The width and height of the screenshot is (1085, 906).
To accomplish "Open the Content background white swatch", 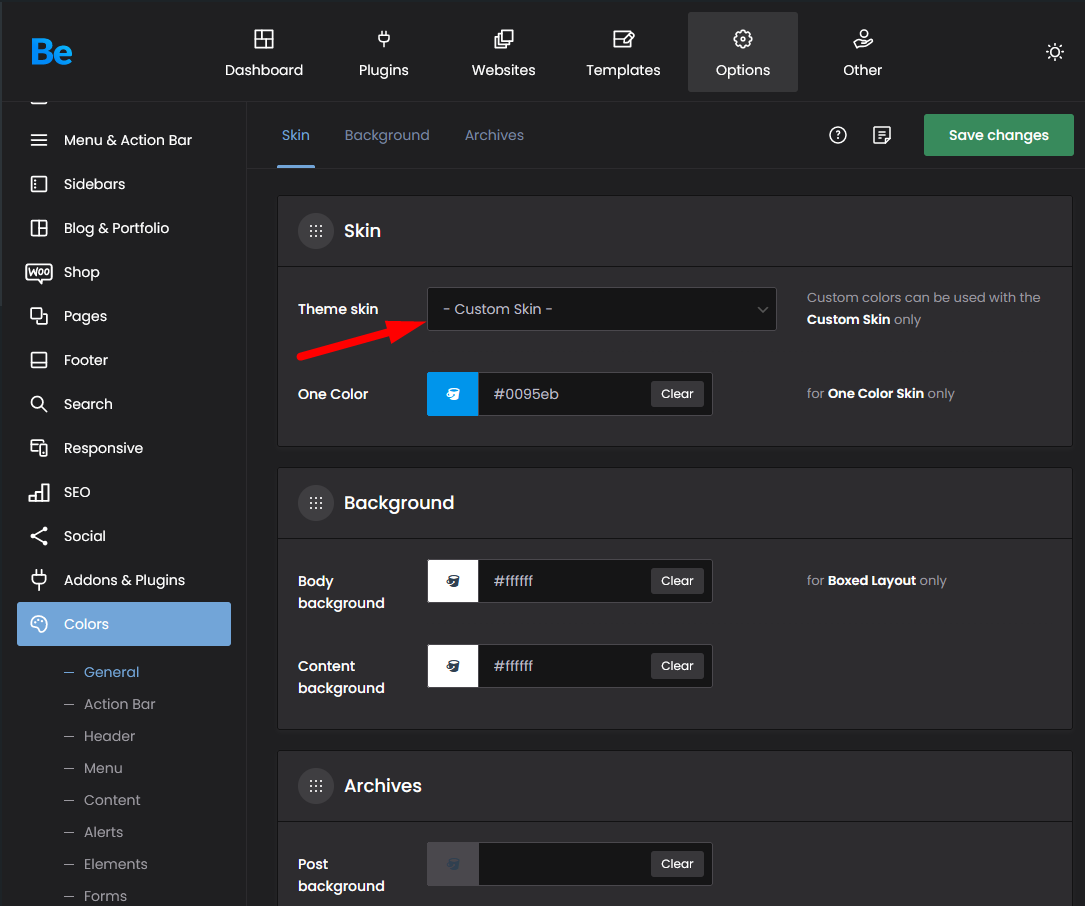I will click(x=453, y=666).
